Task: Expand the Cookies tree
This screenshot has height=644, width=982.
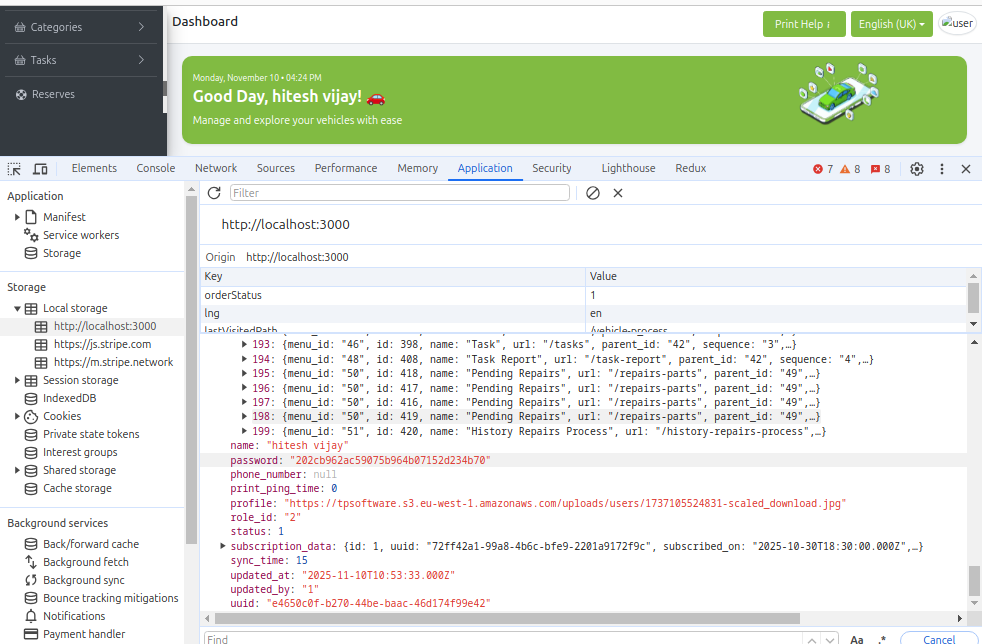Action: tap(17, 417)
